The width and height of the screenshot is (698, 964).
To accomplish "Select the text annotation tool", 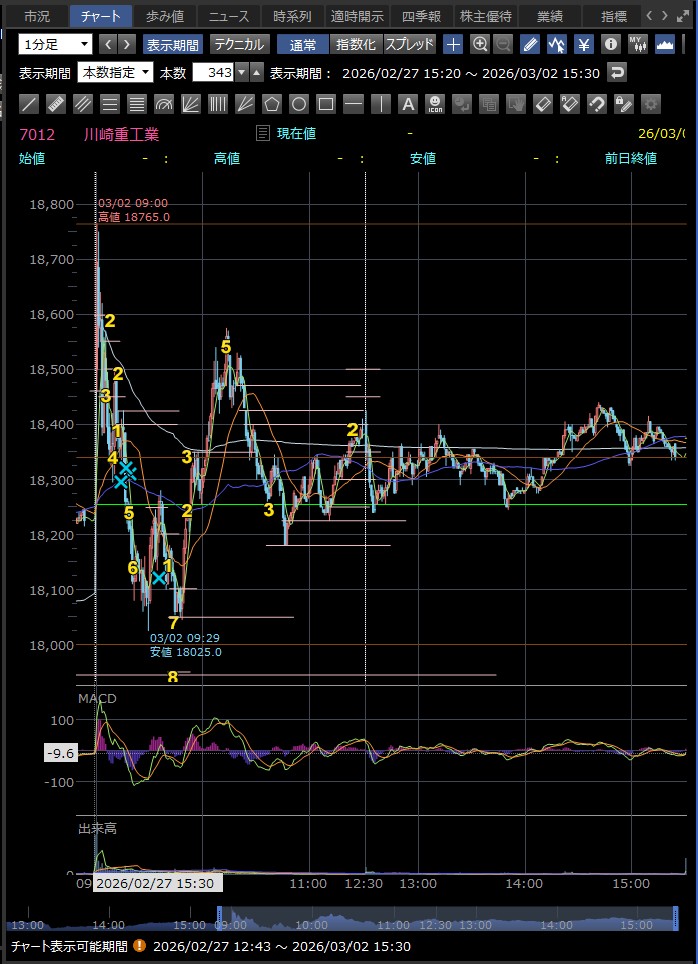I will [407, 104].
